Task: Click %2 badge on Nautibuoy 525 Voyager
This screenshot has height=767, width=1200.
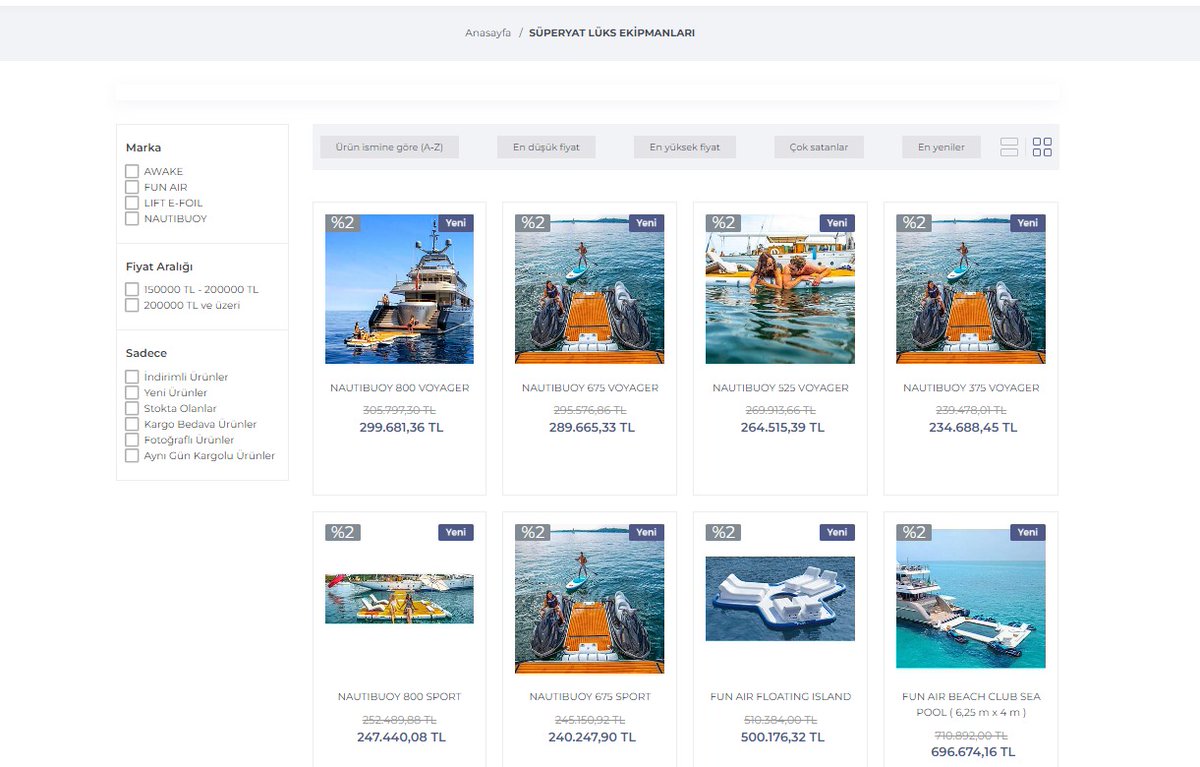Action: click(x=723, y=223)
